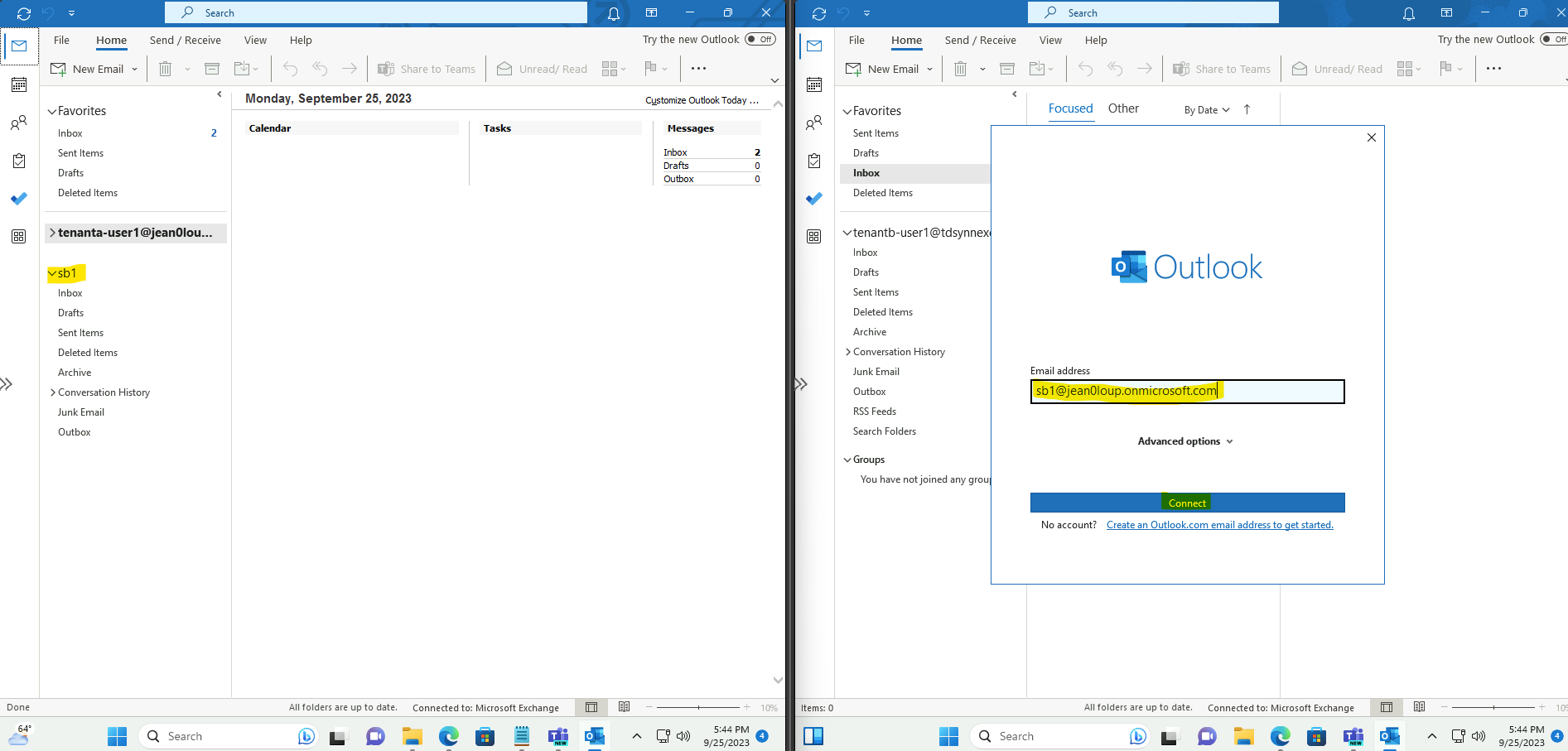Expand navigation bar chevrons in left Outlook
The height and width of the screenshot is (751, 1568).
pyautogui.click(x=7, y=384)
